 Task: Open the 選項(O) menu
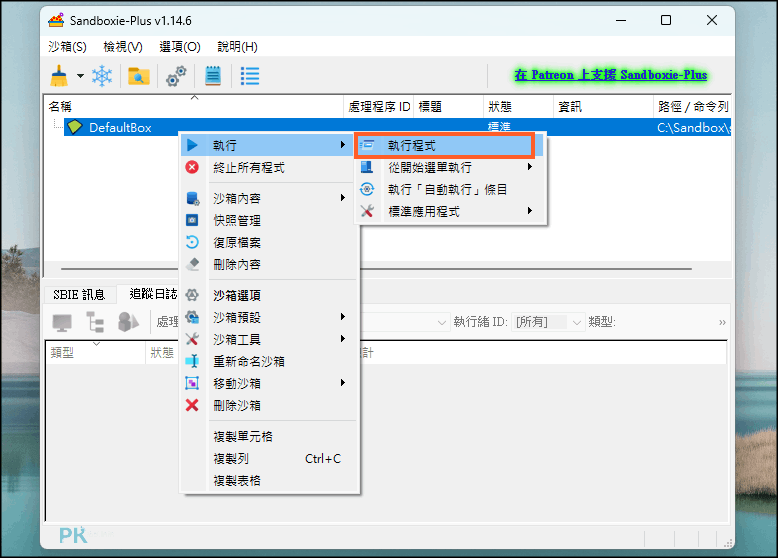pyautogui.click(x=180, y=47)
